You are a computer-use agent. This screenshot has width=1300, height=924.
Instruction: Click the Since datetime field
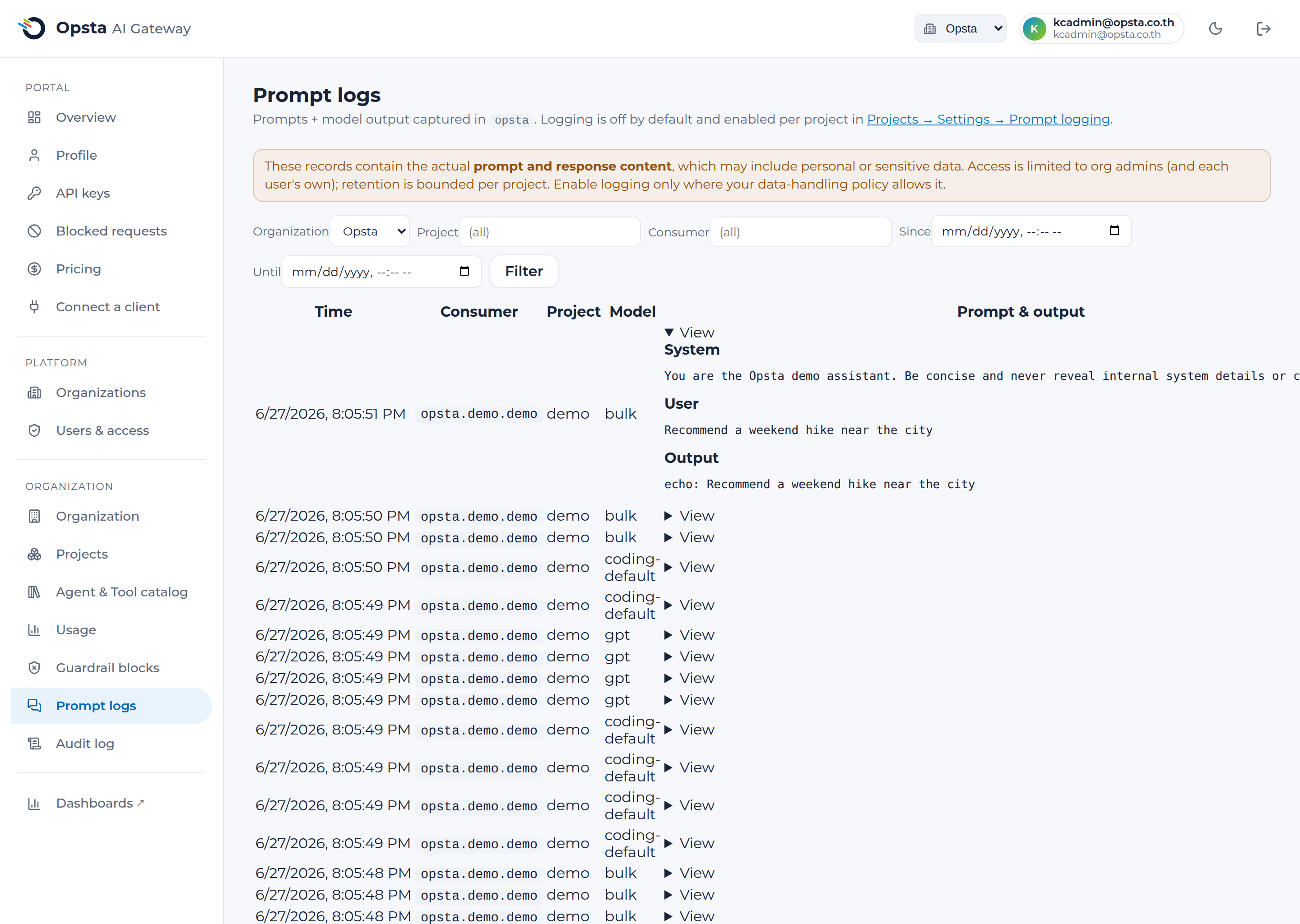tap(1031, 231)
